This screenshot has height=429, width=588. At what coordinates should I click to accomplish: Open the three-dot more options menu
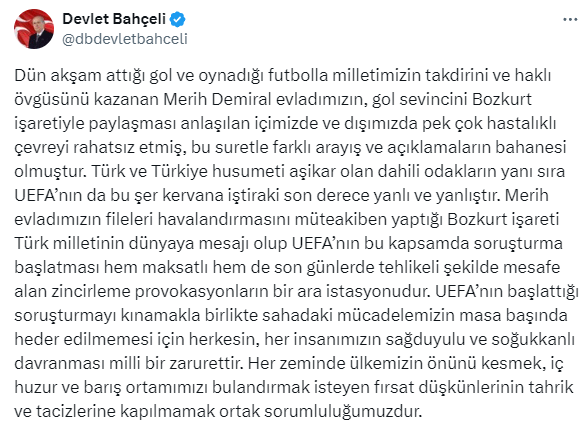(570, 19)
